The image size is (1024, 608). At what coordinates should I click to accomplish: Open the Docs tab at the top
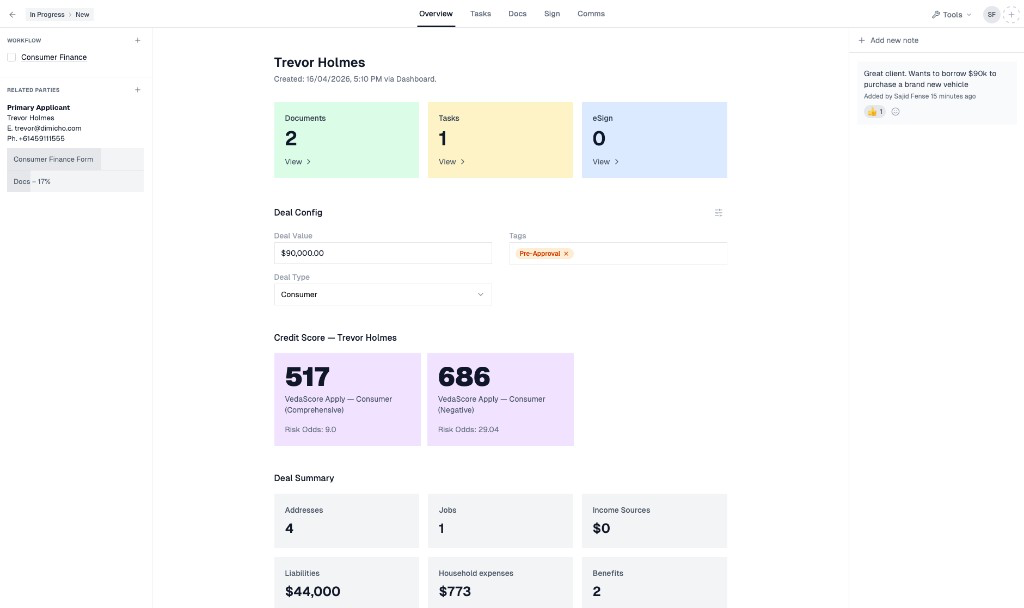click(517, 13)
